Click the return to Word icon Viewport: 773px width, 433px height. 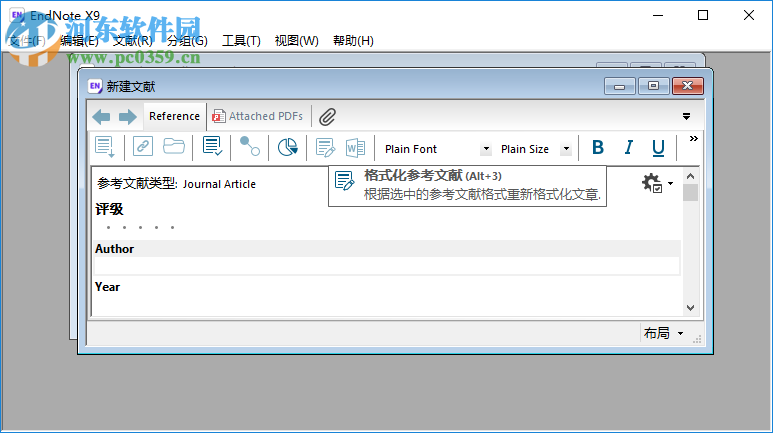[x=355, y=147]
